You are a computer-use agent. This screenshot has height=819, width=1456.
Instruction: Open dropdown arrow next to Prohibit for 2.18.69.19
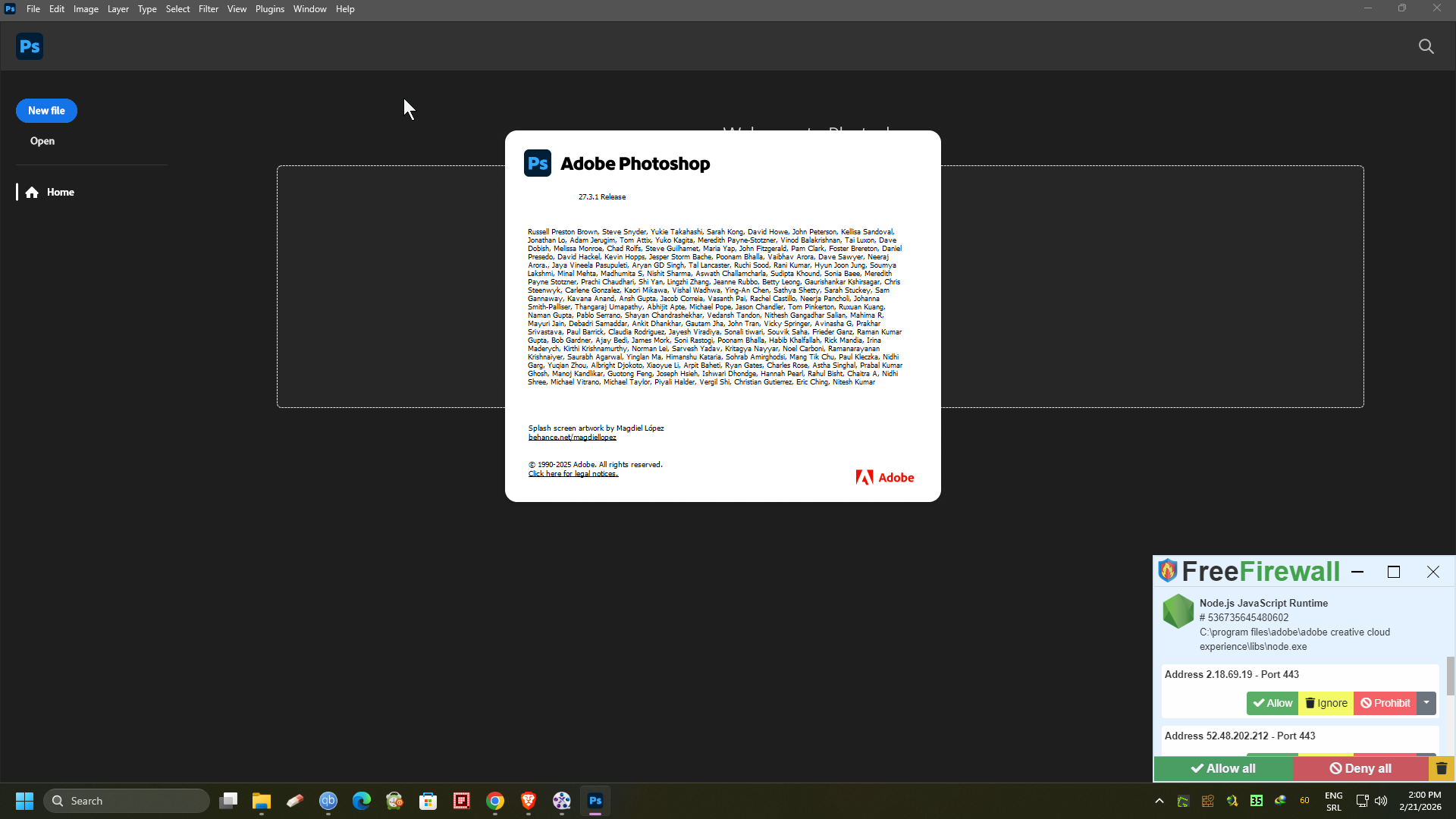[x=1426, y=703]
